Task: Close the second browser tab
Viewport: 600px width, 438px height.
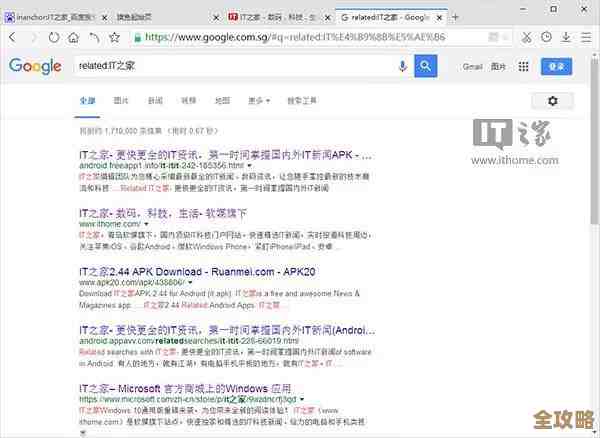Action: coord(216,18)
